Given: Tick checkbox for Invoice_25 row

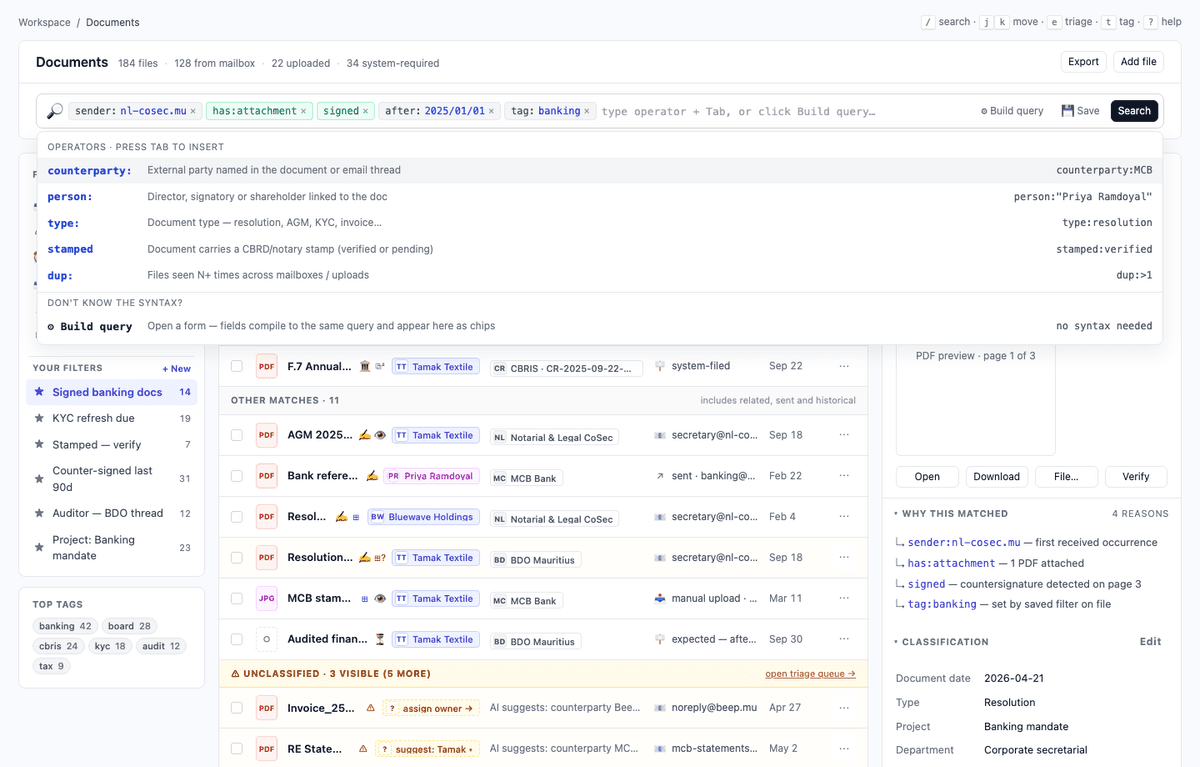Looking at the screenshot, I should (x=237, y=708).
